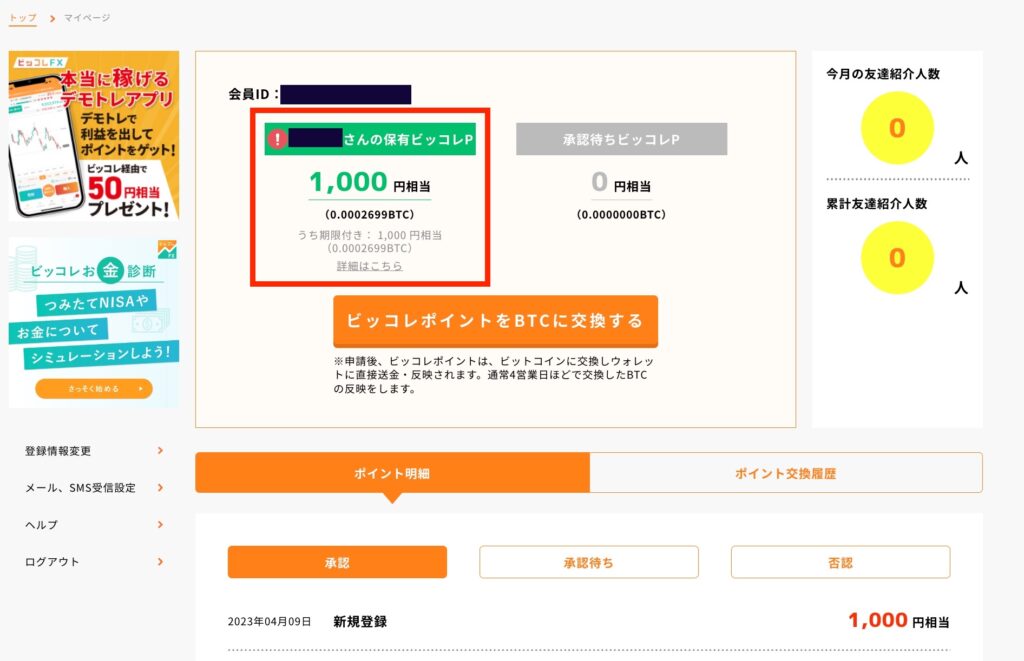Click the 詳細はこちら link
This screenshot has width=1024, height=661.
[370, 266]
